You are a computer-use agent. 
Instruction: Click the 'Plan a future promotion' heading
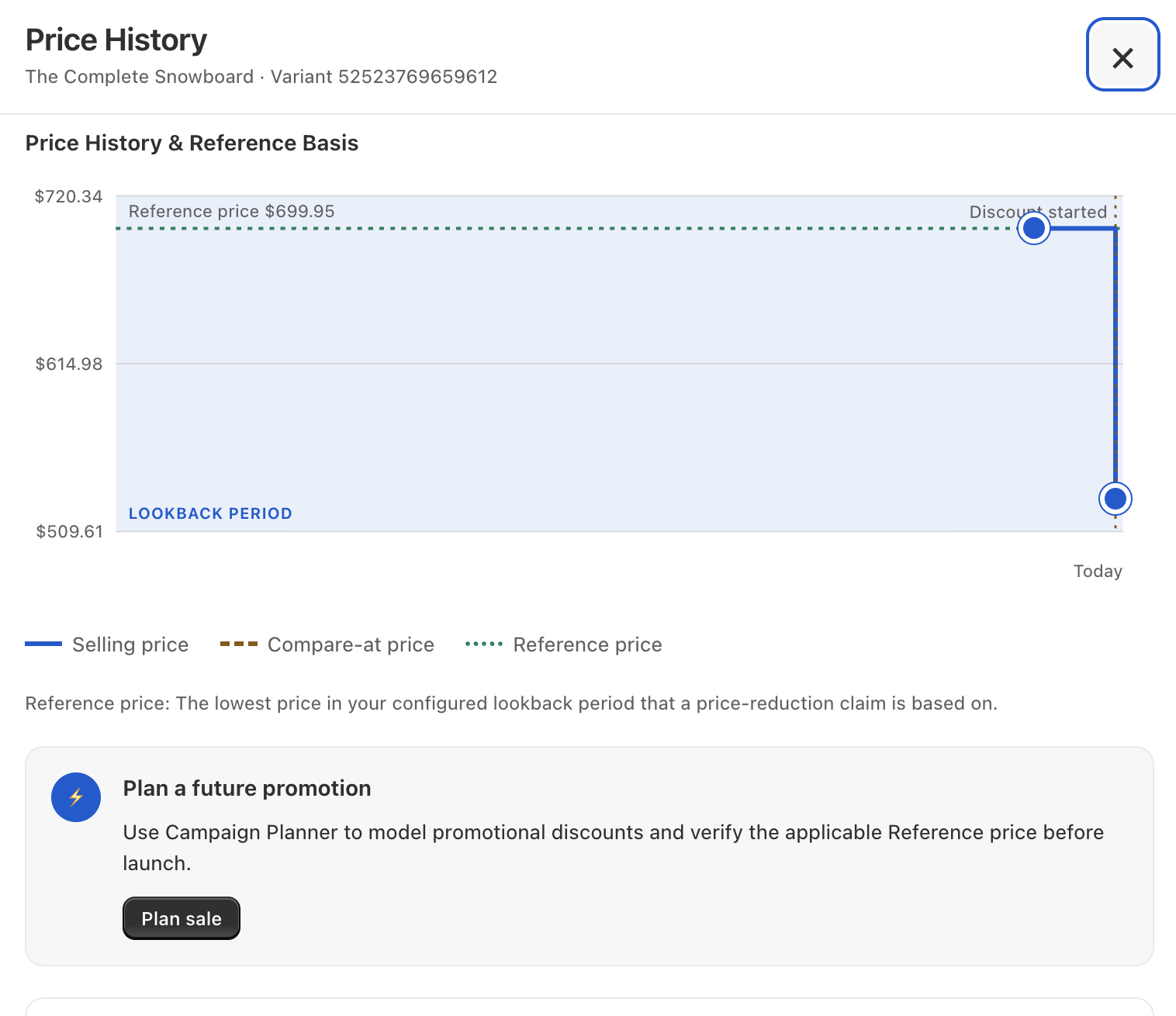click(247, 788)
